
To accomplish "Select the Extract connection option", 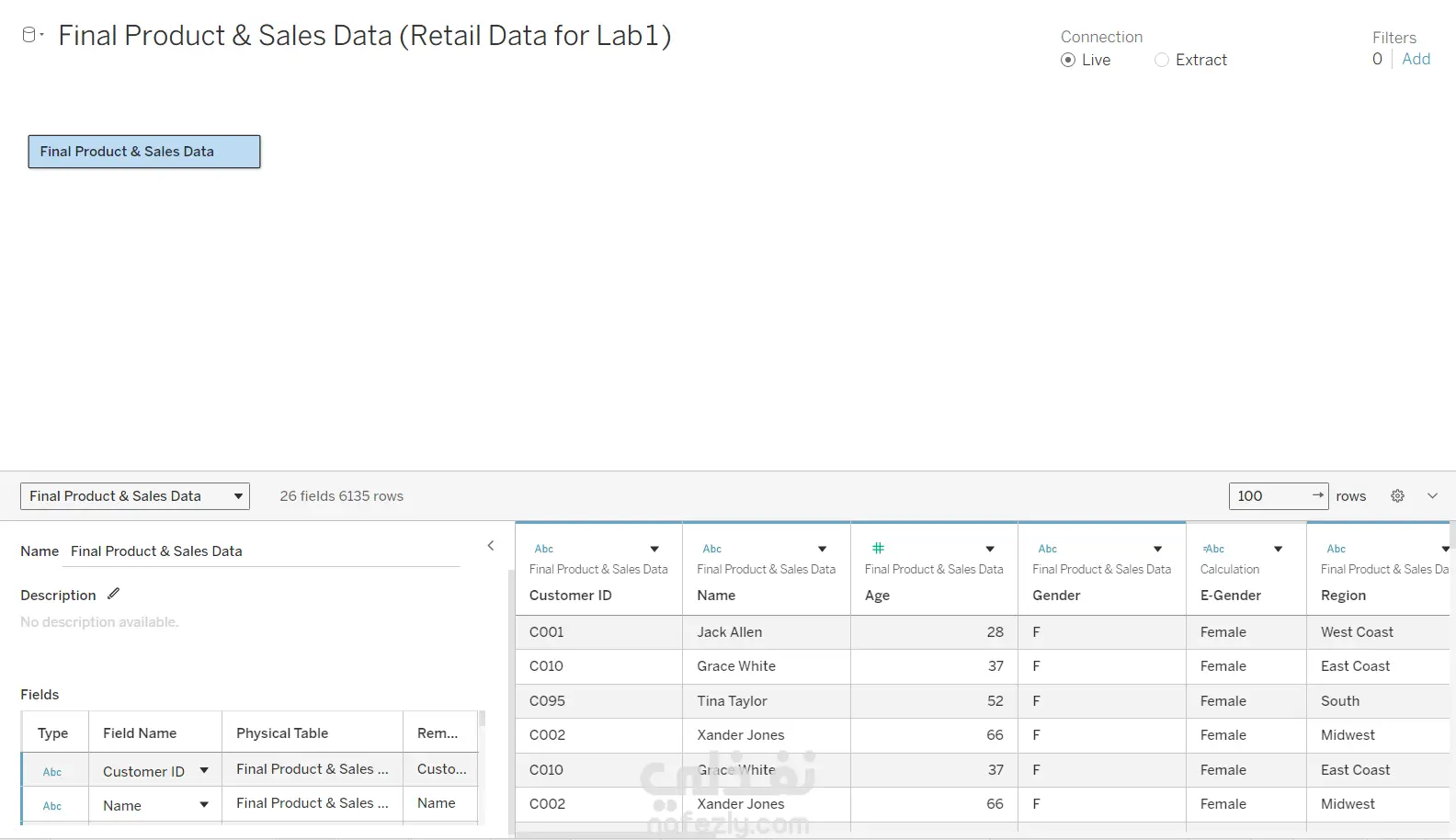I will point(1162,60).
